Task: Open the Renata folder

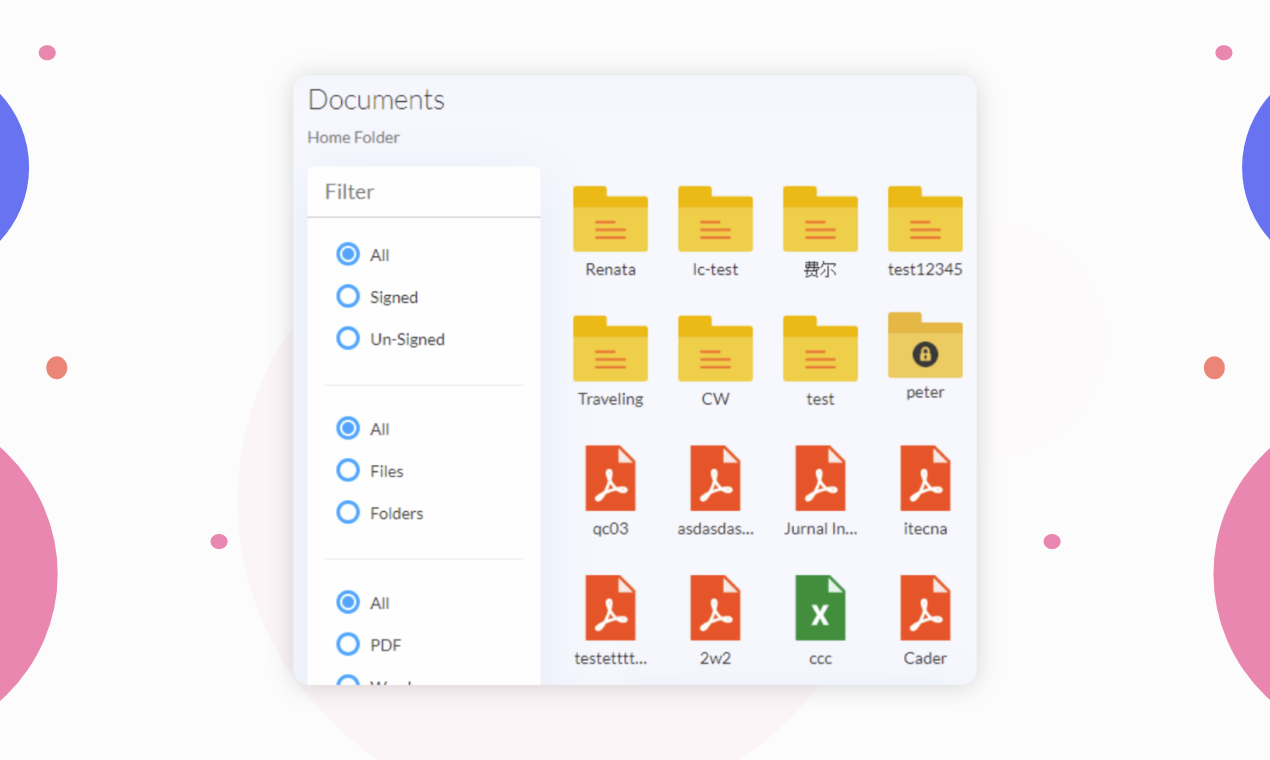Action: pyautogui.click(x=610, y=220)
